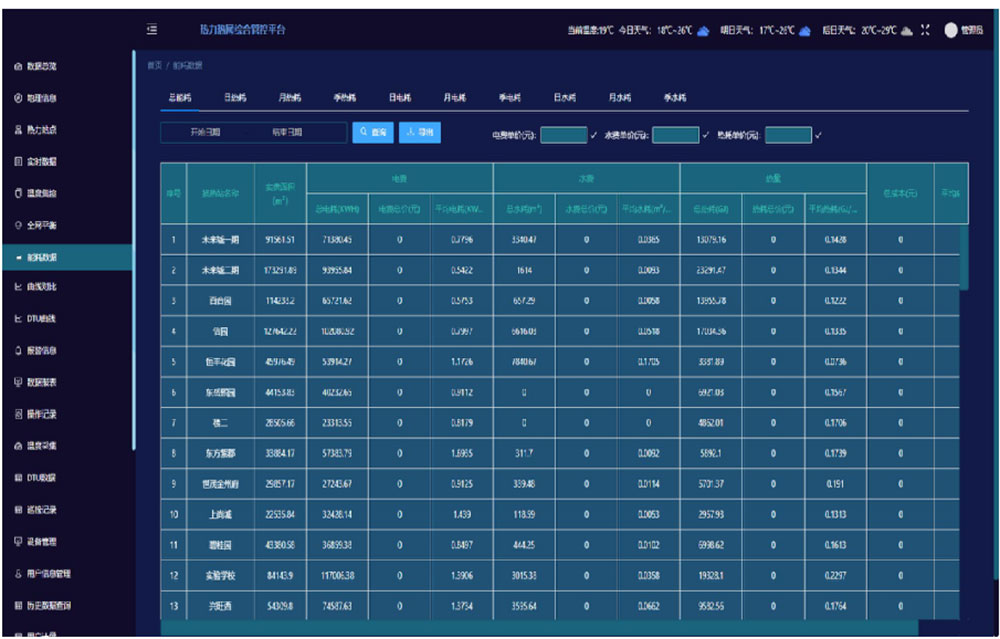Open 全网平衡 sidebar icon
The height and width of the screenshot is (639, 1000).
pyautogui.click(x=18, y=225)
